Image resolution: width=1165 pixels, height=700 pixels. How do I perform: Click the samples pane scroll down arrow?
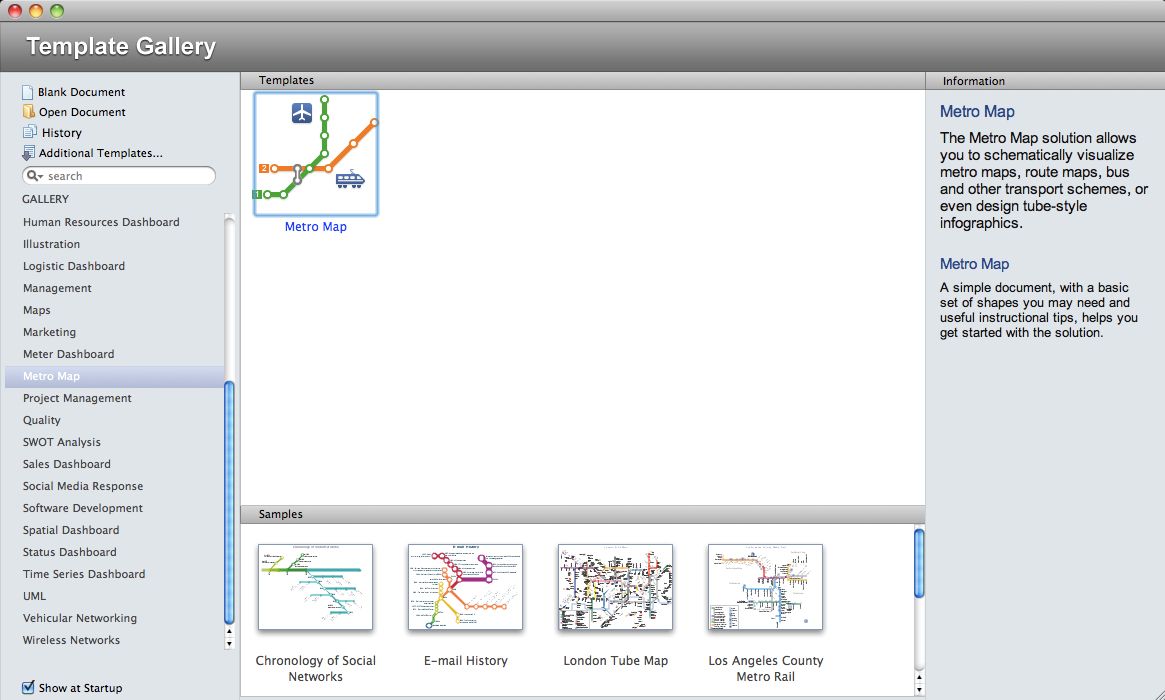(919, 689)
